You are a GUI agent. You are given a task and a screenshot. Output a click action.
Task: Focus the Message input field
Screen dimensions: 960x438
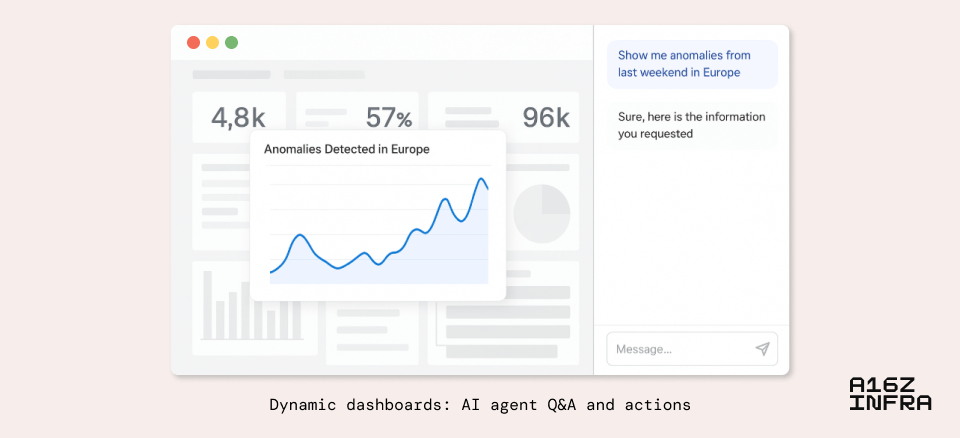click(x=680, y=349)
